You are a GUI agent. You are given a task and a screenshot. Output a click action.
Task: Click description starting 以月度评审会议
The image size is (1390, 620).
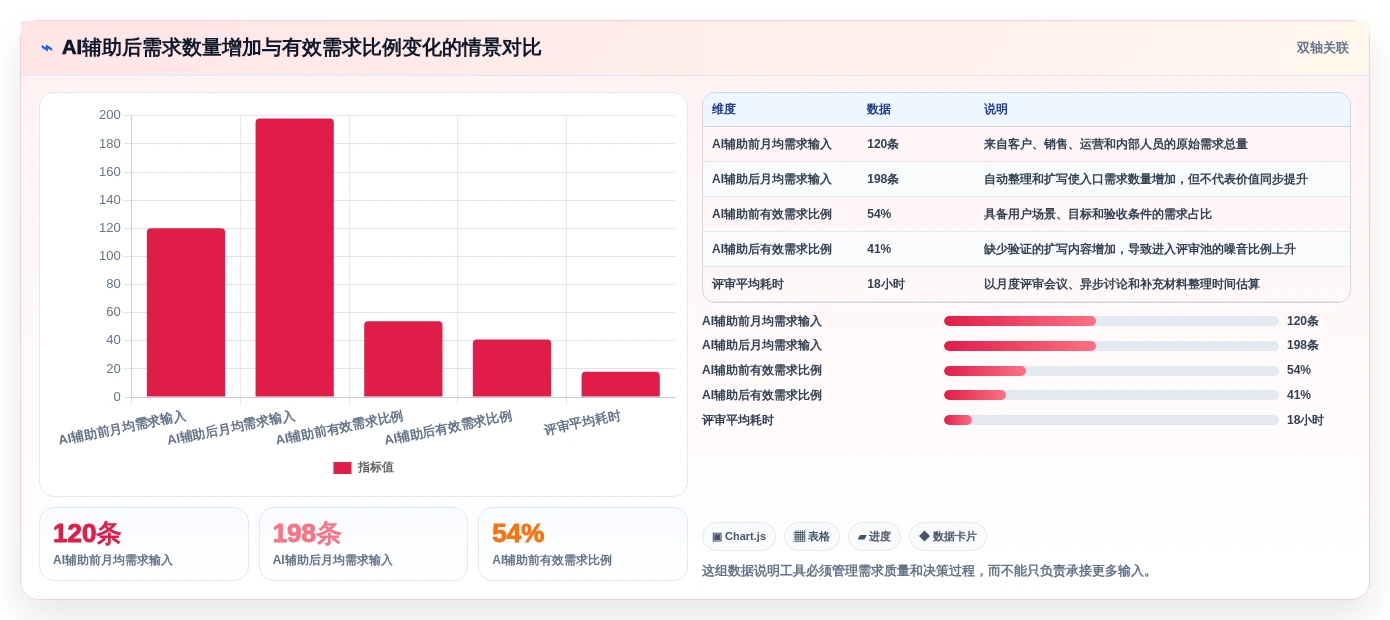[1121, 284]
